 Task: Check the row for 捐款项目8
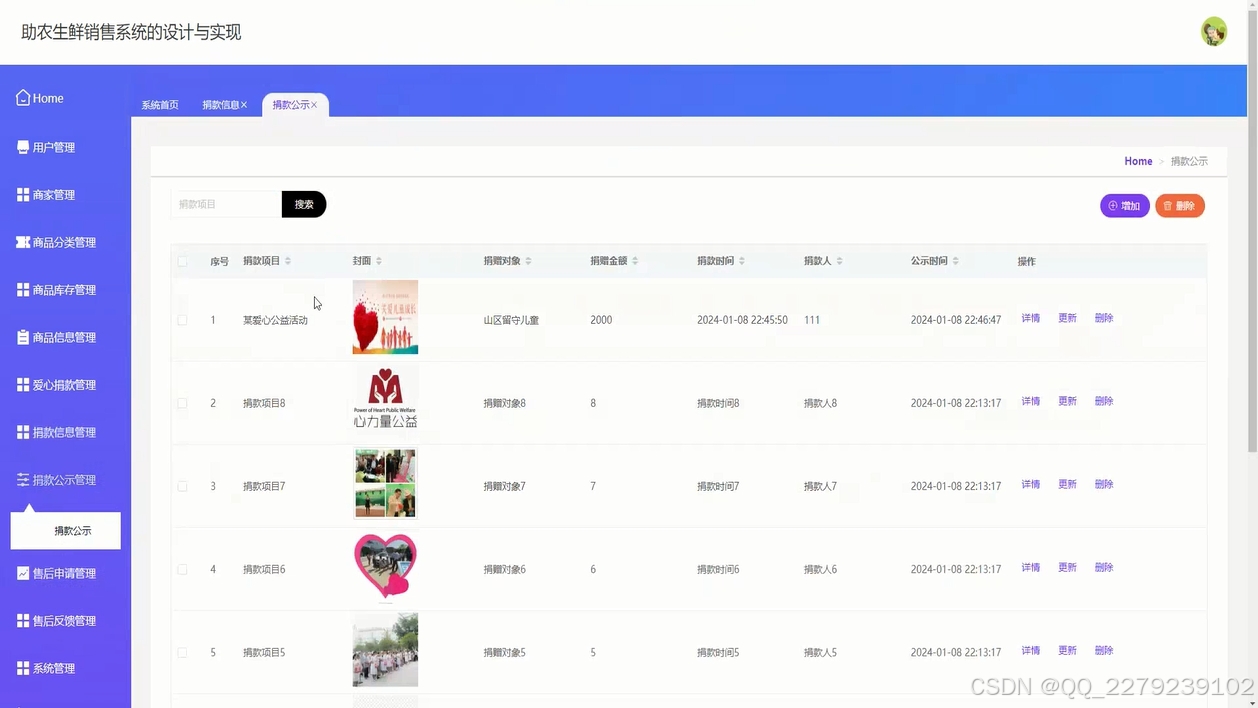point(182,403)
